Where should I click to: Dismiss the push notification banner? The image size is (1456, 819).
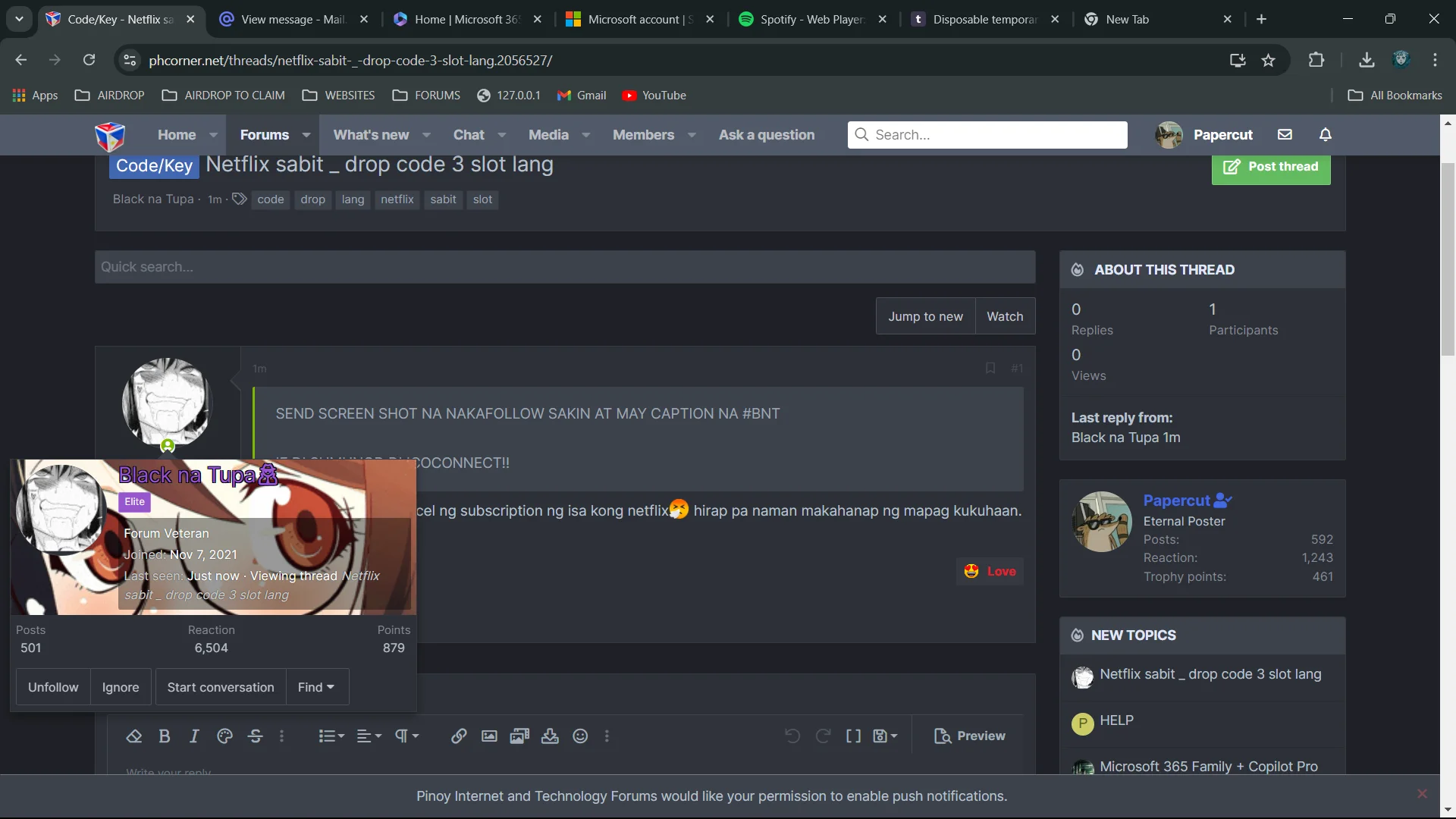[x=1422, y=794]
